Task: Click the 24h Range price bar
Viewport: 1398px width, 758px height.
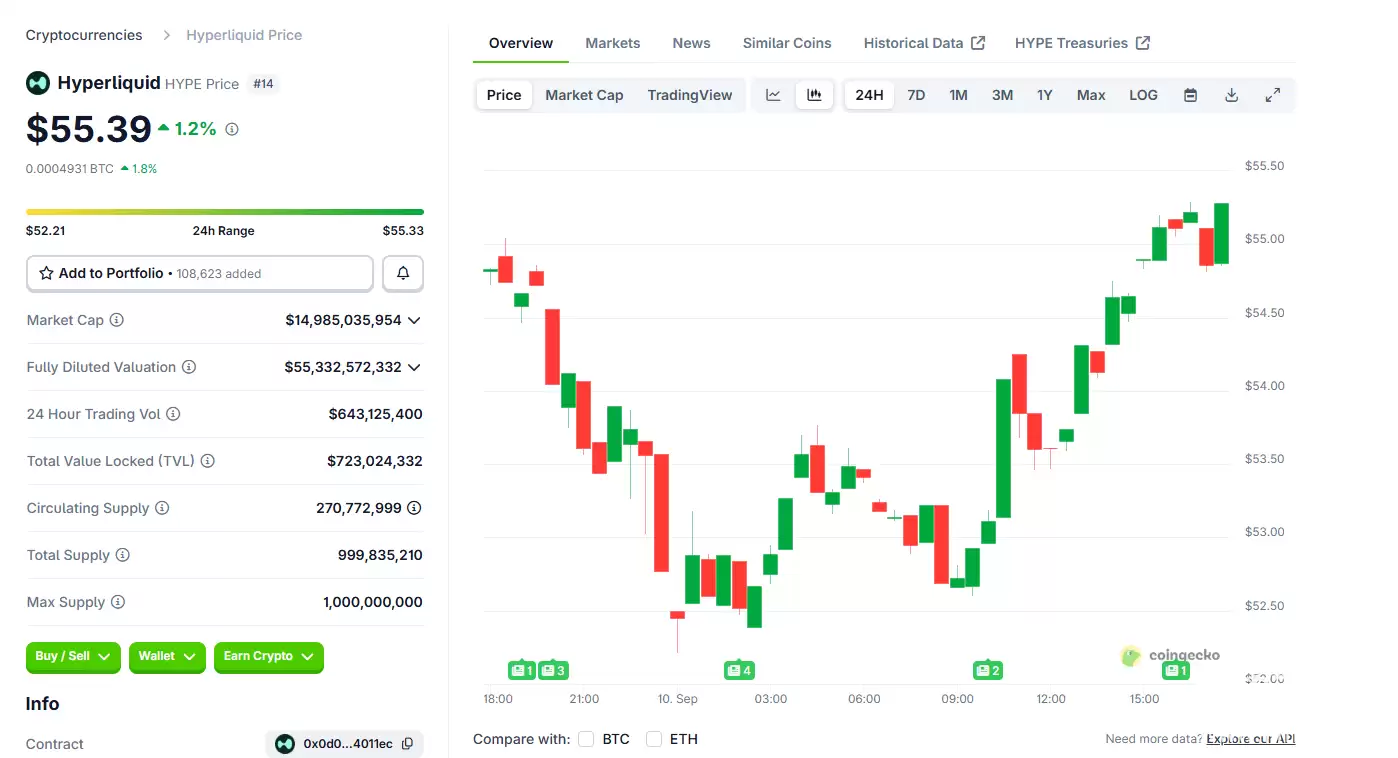Action: coord(224,212)
